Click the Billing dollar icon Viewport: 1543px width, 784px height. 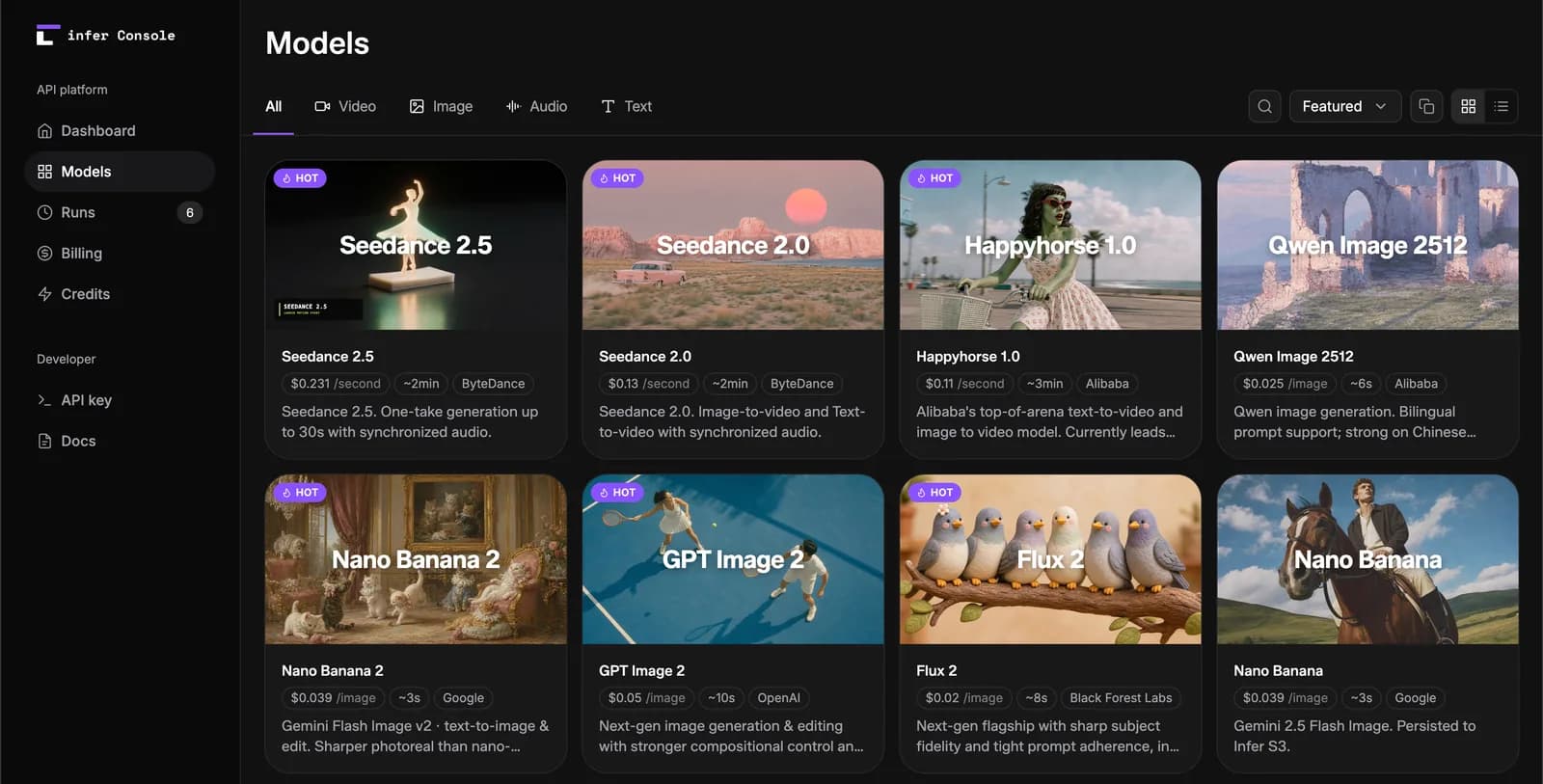click(x=44, y=253)
